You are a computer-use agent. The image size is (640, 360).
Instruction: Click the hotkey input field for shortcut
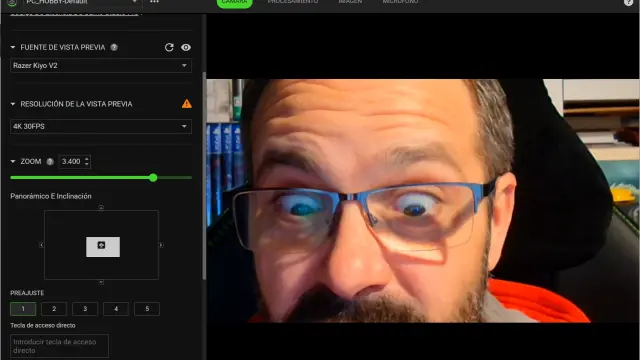(x=59, y=346)
